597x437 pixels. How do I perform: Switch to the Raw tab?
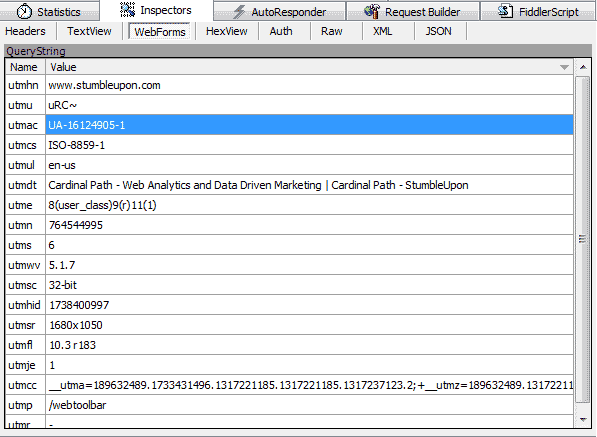332,31
